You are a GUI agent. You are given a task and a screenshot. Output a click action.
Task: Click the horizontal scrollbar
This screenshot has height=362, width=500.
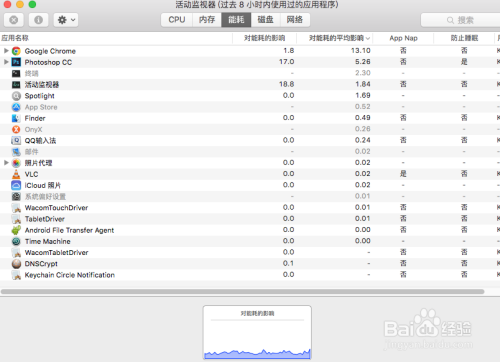click(x=242, y=292)
